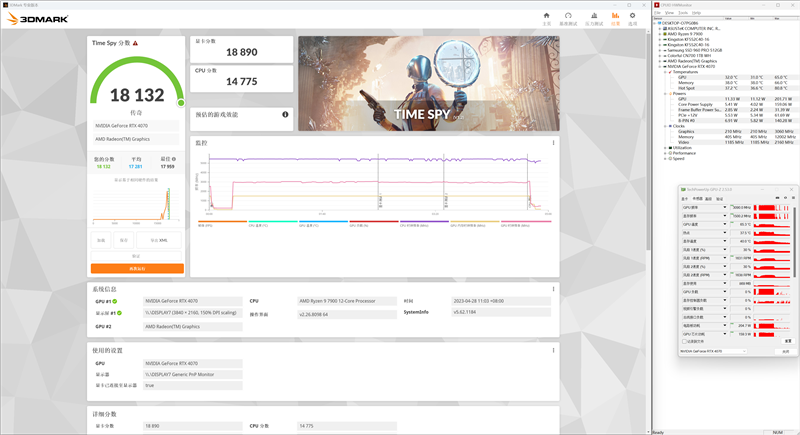This screenshot has width=800, height=435.
Task: Click the Clocks icon in HWMonitor tree
Action: click(670, 126)
